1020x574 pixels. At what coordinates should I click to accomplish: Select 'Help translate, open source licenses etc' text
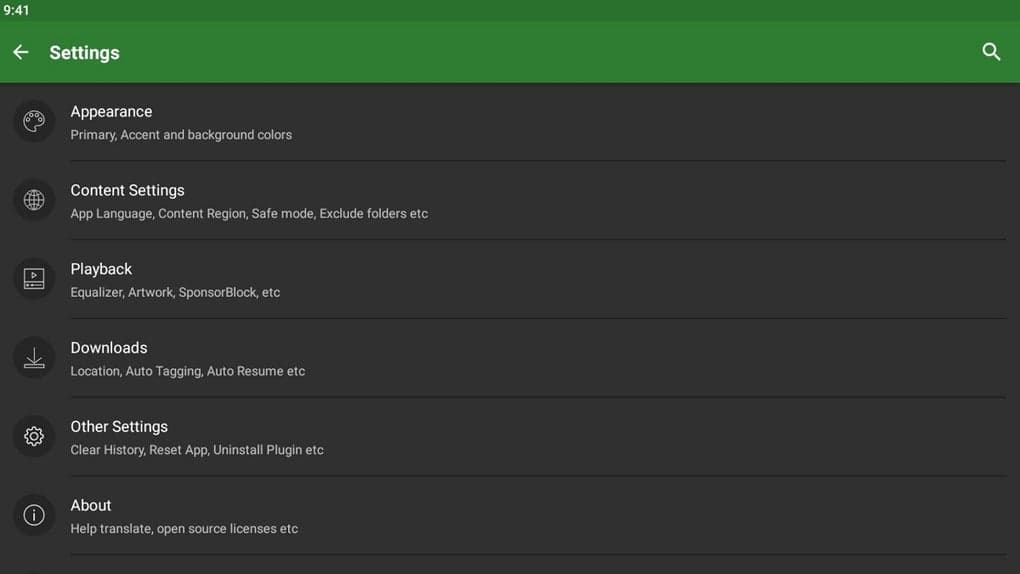[184, 528]
